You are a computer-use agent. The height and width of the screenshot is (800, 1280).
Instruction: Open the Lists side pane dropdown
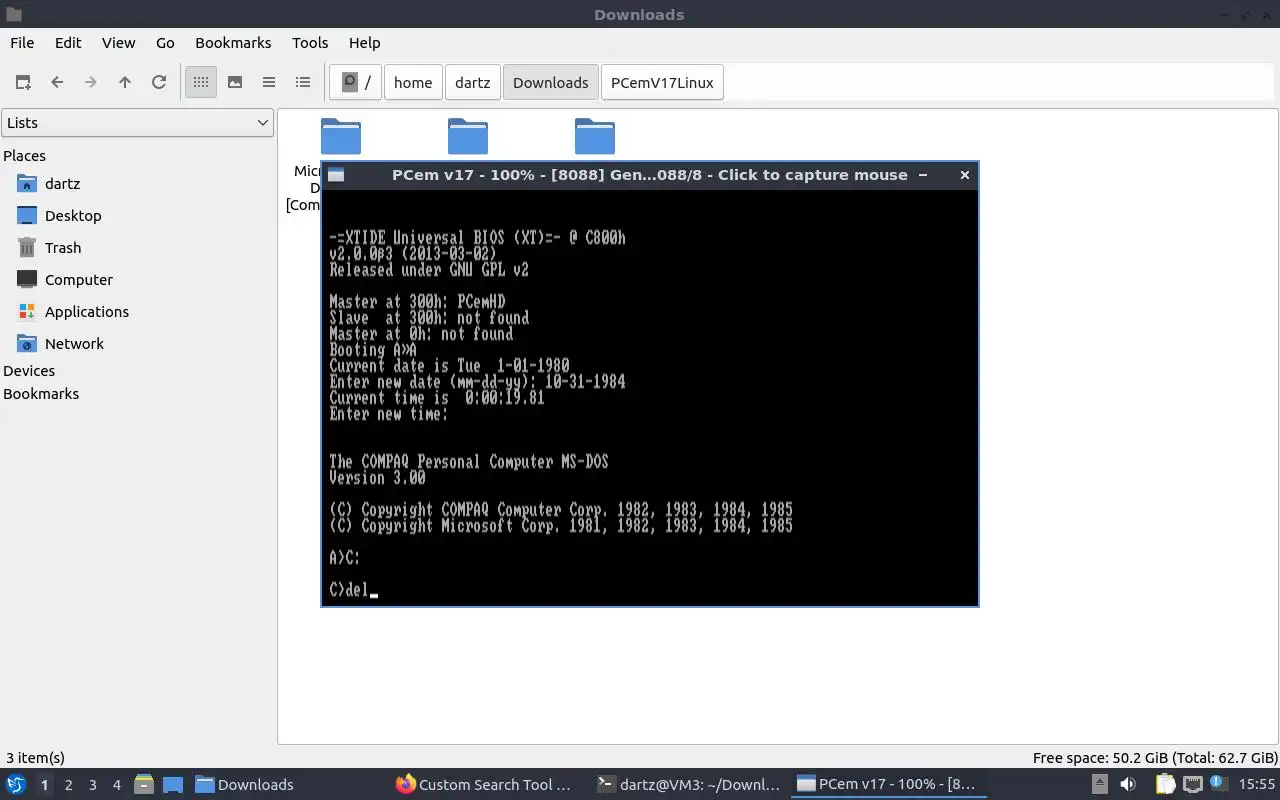click(137, 122)
